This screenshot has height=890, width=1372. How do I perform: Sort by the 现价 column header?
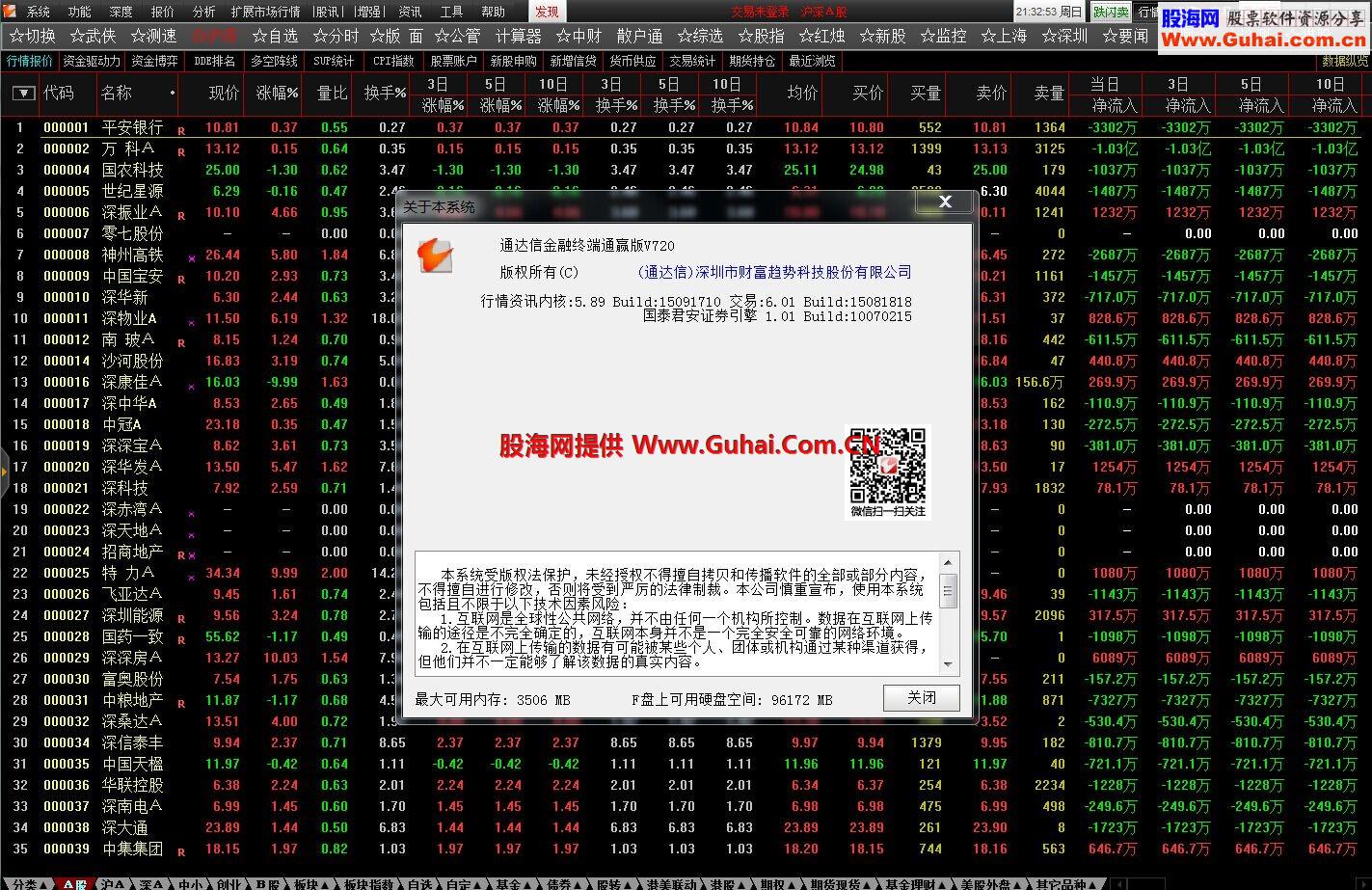coord(224,94)
